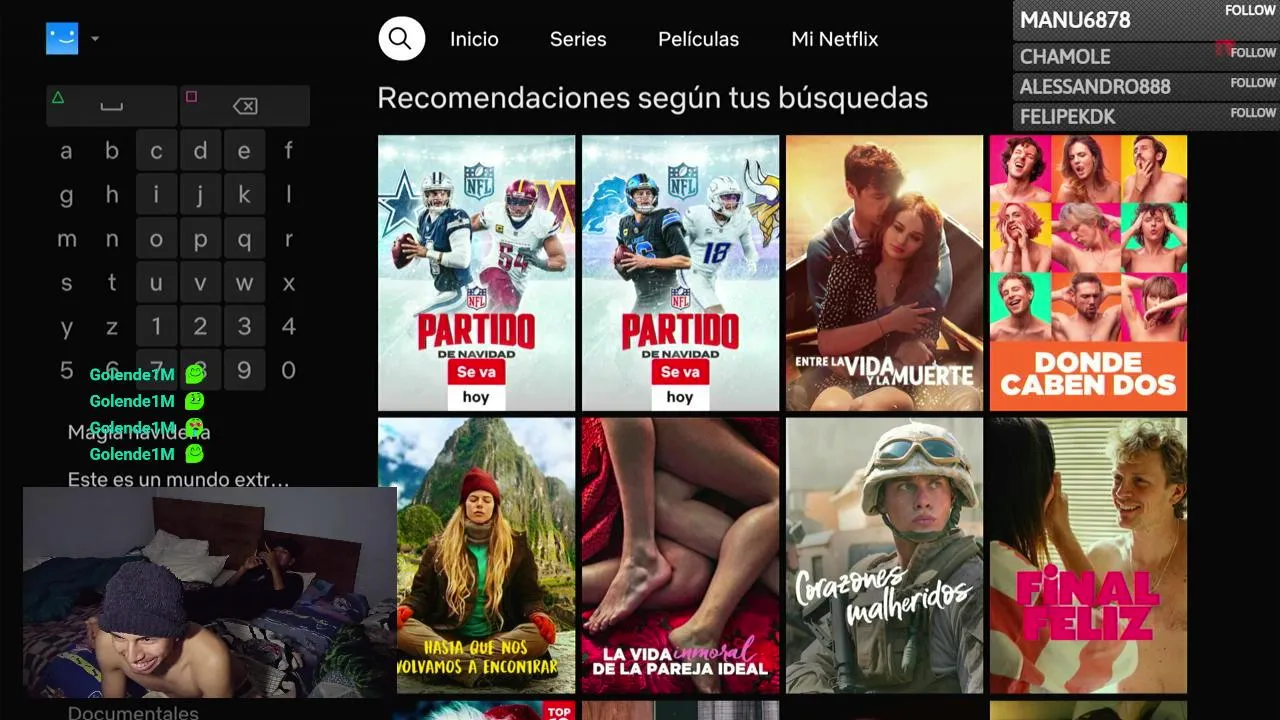The width and height of the screenshot is (1280, 720).
Task: Open Final Feliz poster
Action: coord(1088,556)
